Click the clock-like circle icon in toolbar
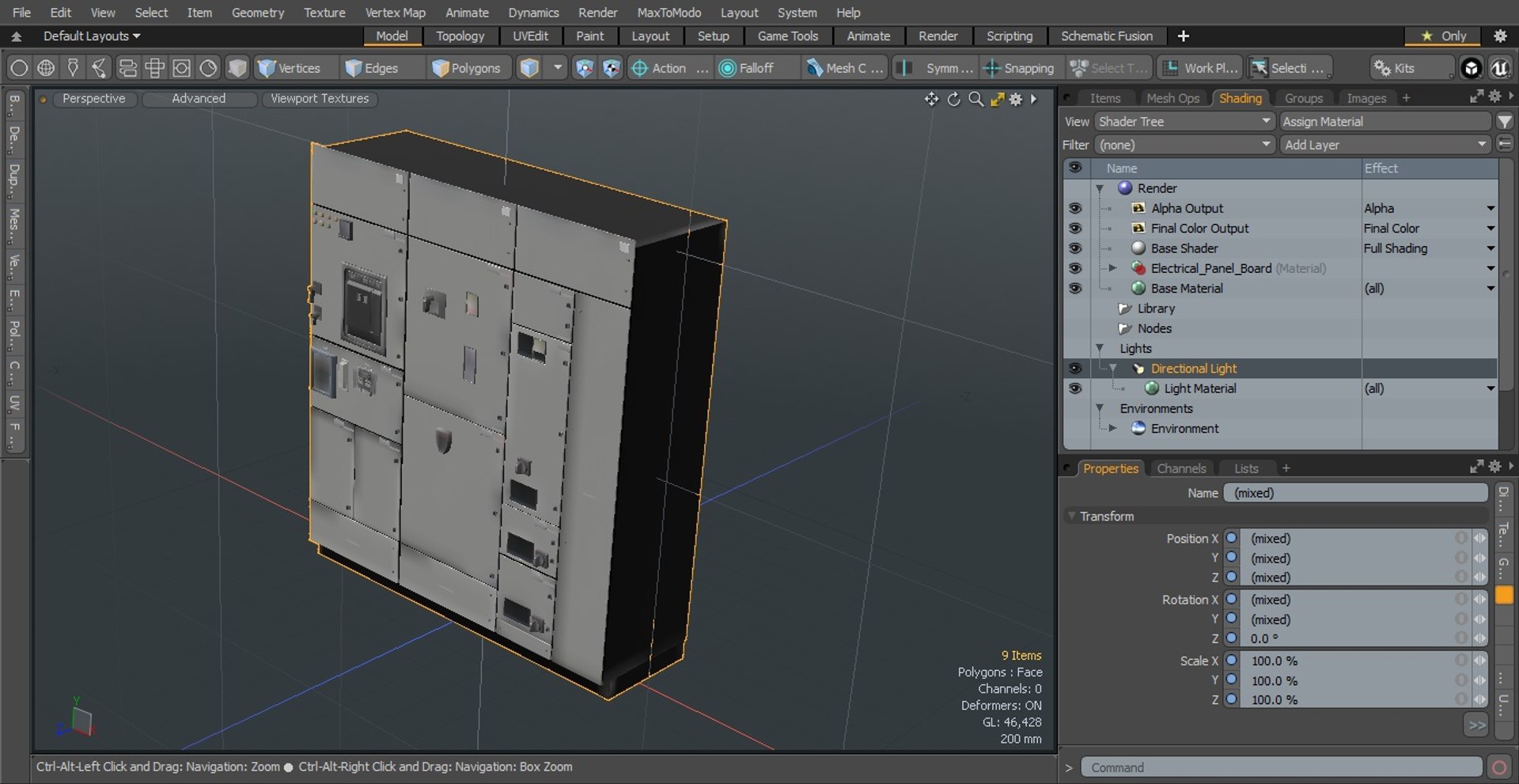 (x=208, y=68)
